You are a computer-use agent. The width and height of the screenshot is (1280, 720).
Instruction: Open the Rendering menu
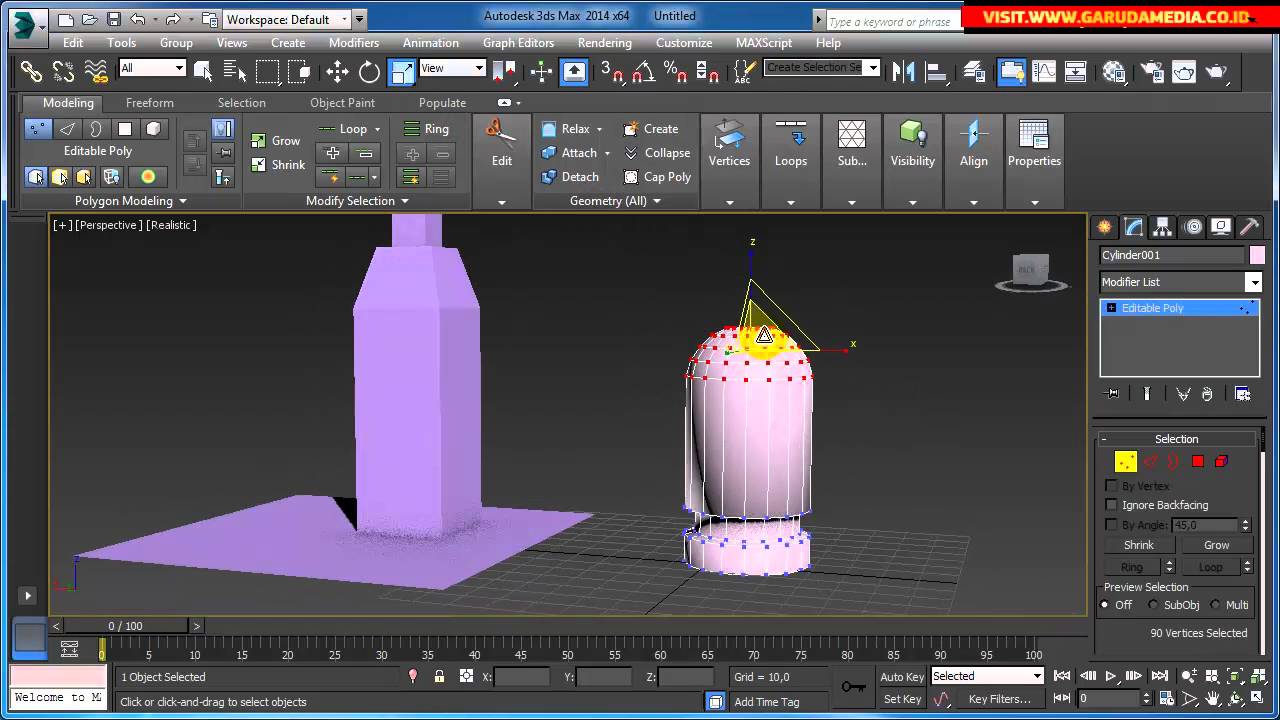coord(604,43)
